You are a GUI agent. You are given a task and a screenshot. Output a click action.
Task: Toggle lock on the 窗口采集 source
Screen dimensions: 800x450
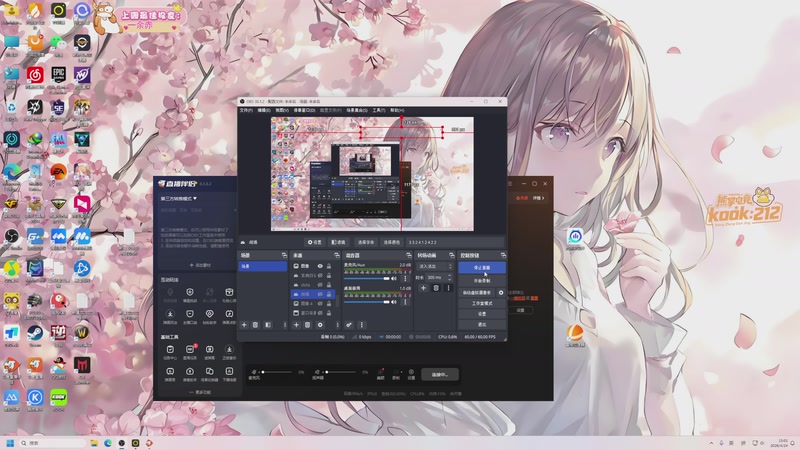coord(329,313)
